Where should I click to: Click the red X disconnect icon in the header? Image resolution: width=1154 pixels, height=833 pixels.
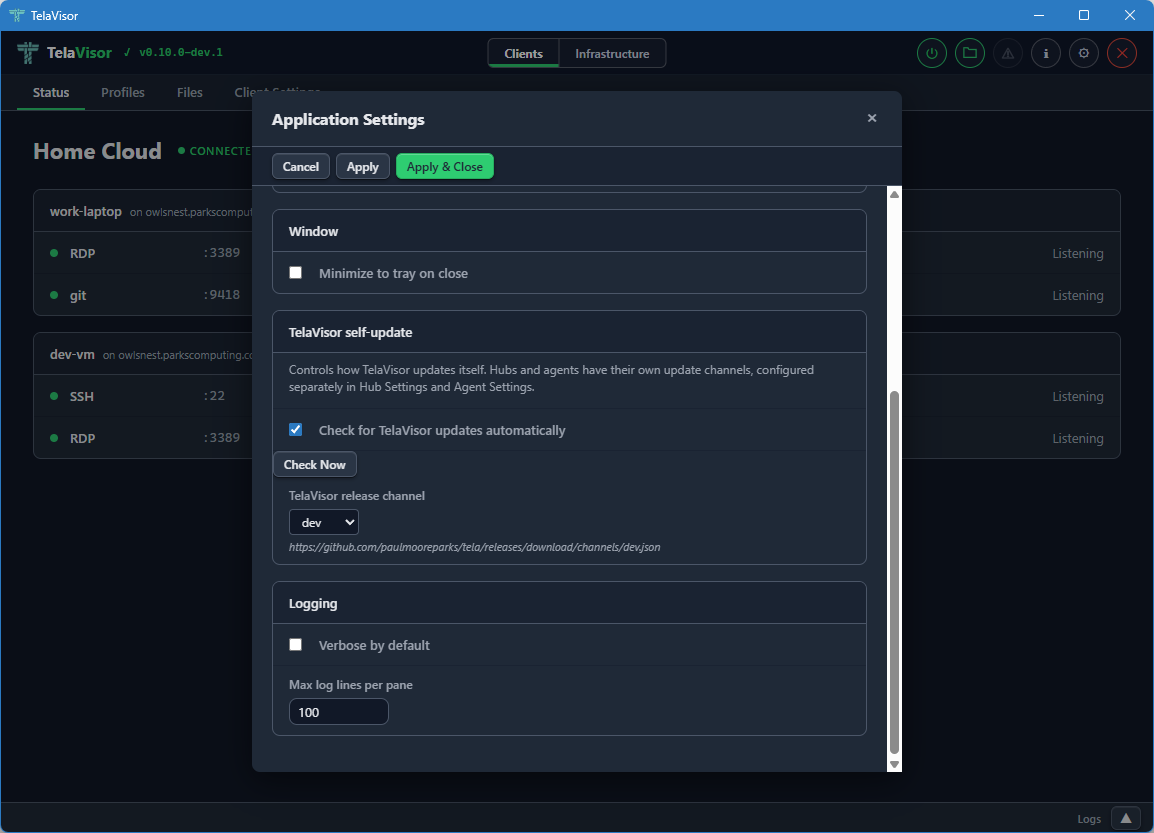pos(1121,52)
